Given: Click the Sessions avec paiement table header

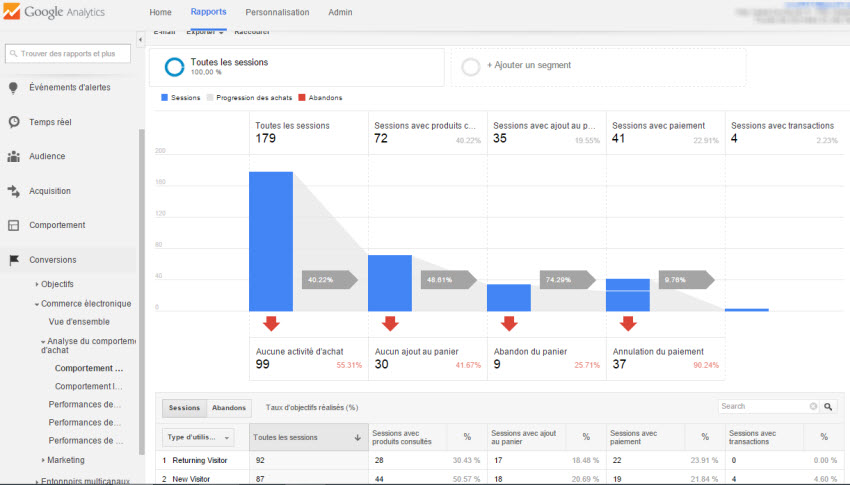Looking at the screenshot, I should [x=633, y=437].
